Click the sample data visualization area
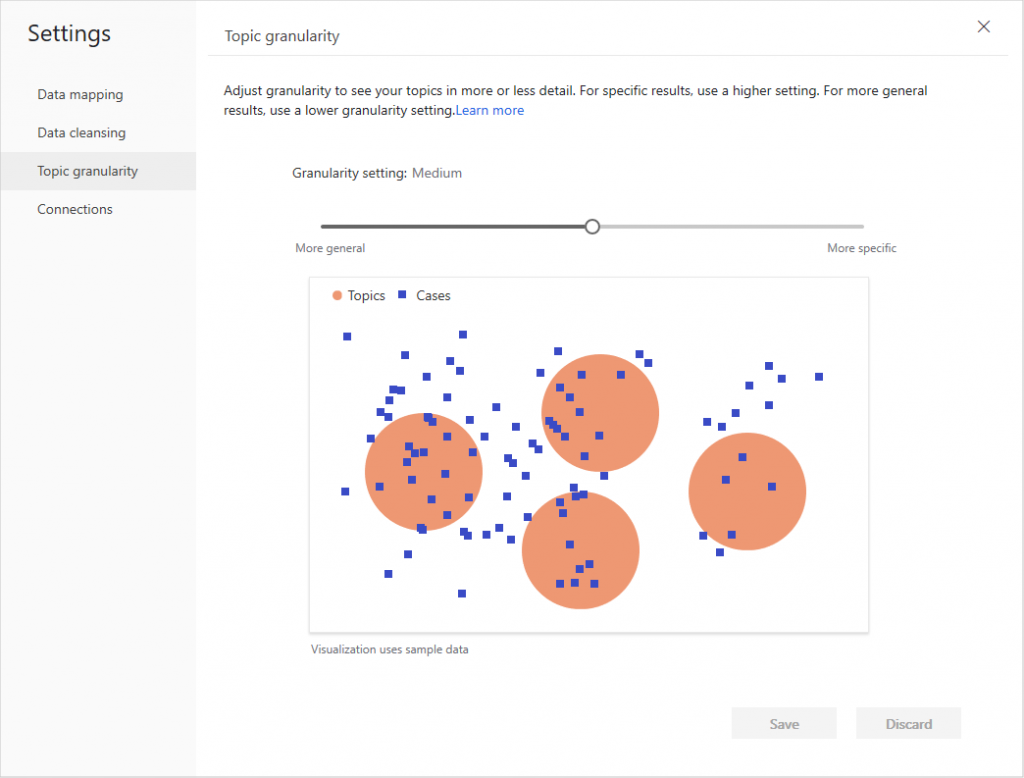 click(x=589, y=454)
